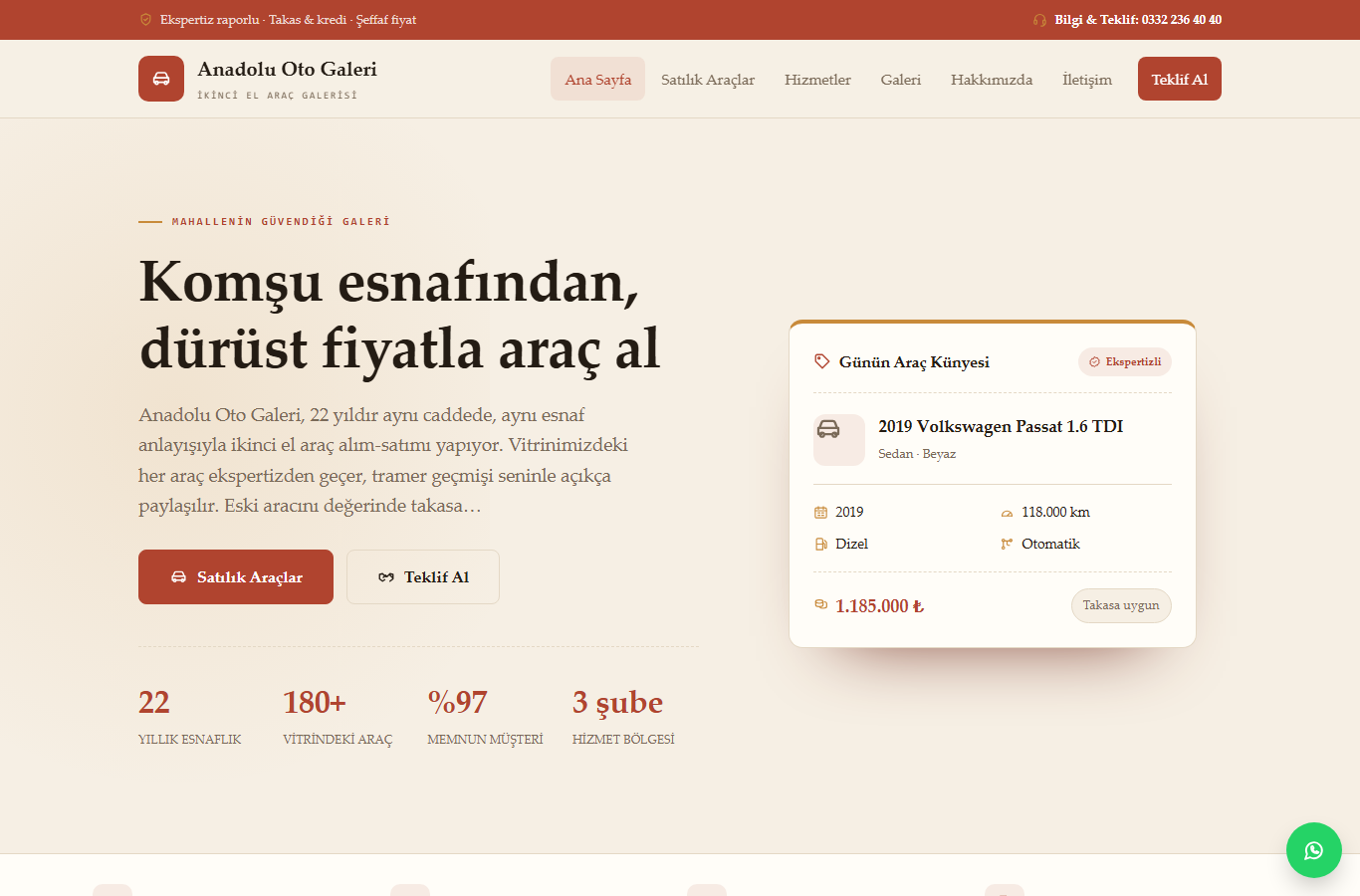
Task: Click the 180+ Vitrindeki Araç stat
Action: 338,717
